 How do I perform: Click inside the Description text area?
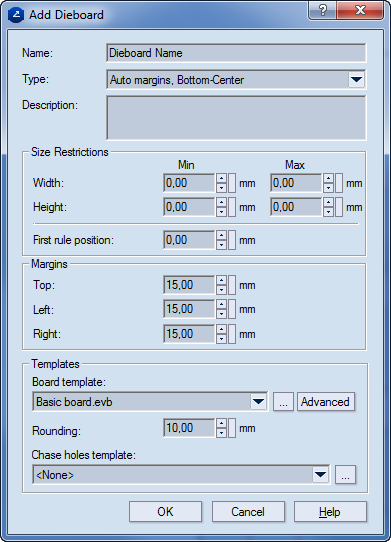[236, 118]
